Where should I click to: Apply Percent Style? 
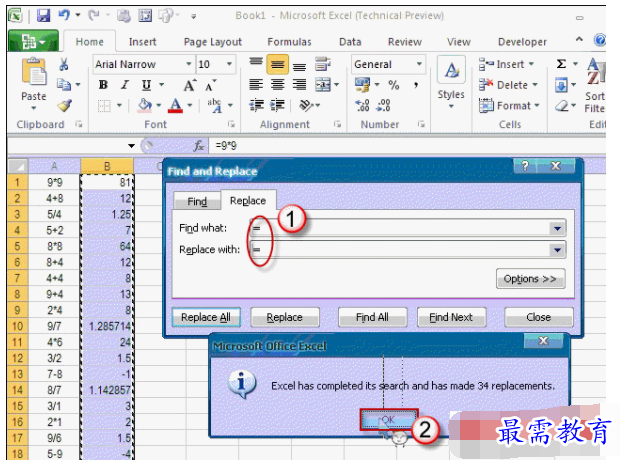click(x=393, y=85)
